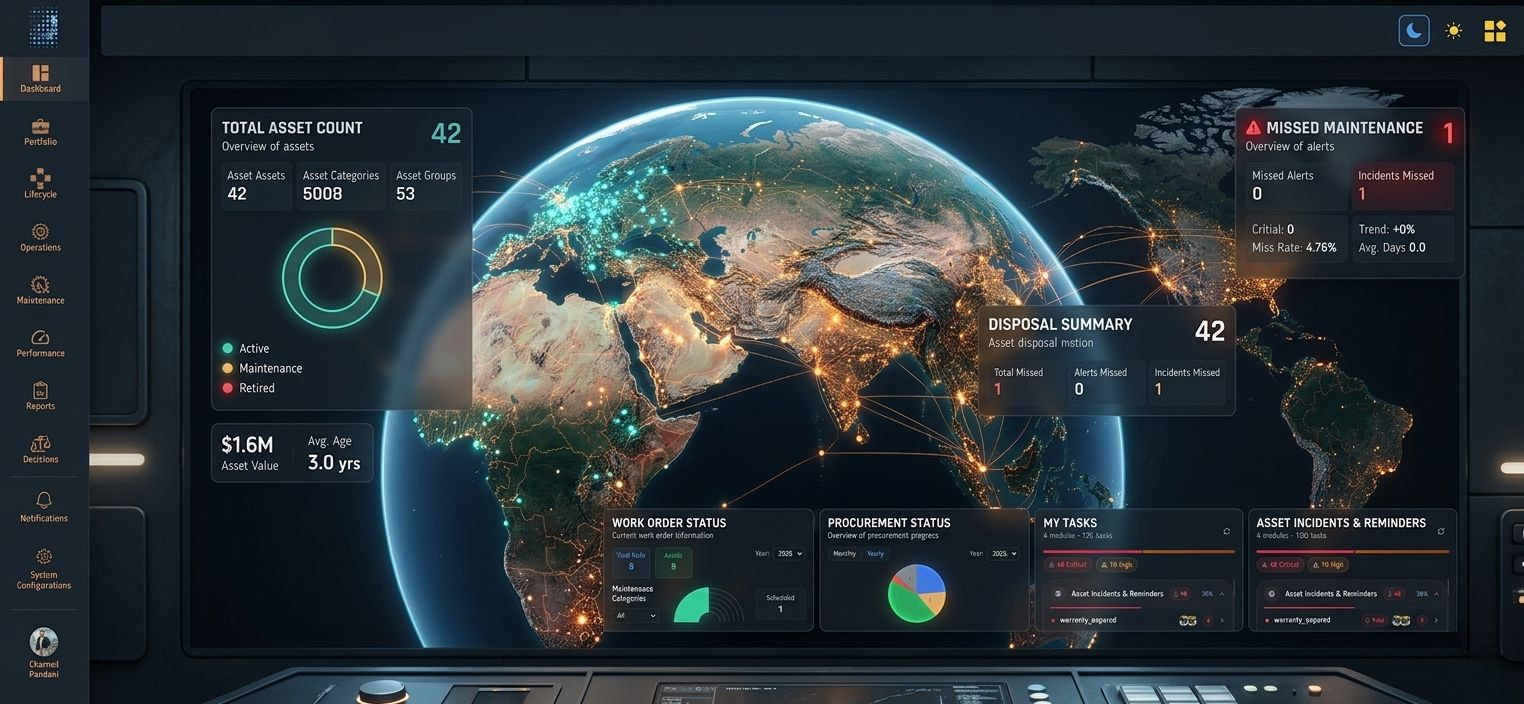Image resolution: width=1524 pixels, height=704 pixels.
Task: Open the Notifications bell icon
Action: coord(44,500)
